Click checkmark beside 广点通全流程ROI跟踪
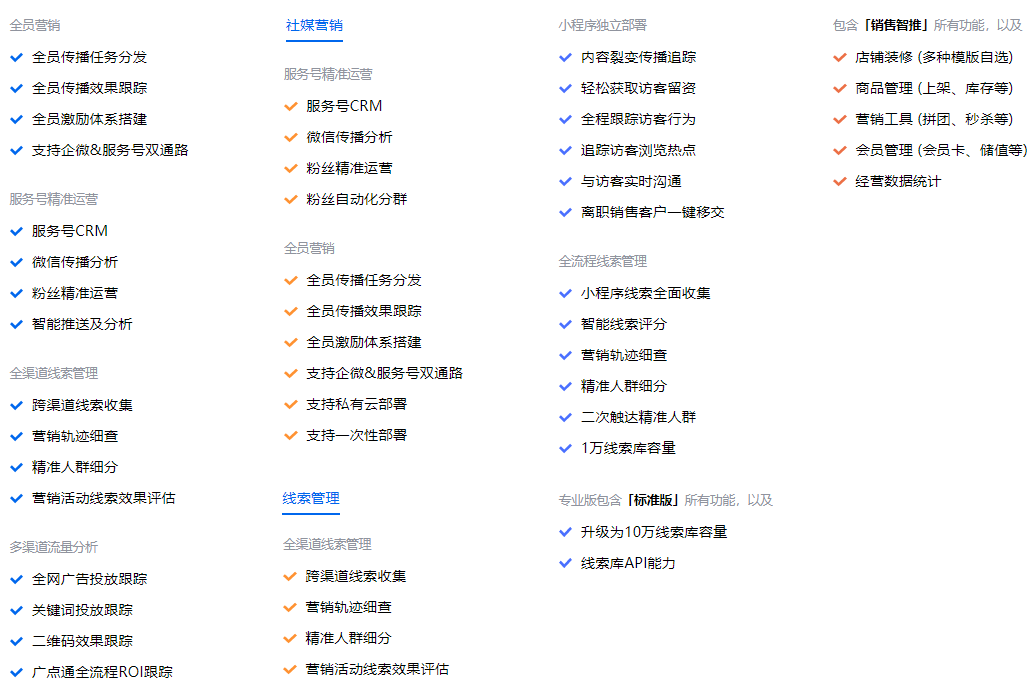The width and height of the screenshot is (1034, 691). (16, 673)
